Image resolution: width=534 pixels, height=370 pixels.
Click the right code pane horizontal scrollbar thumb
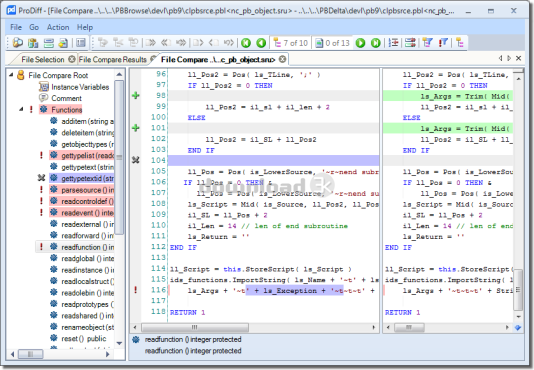point(409,327)
